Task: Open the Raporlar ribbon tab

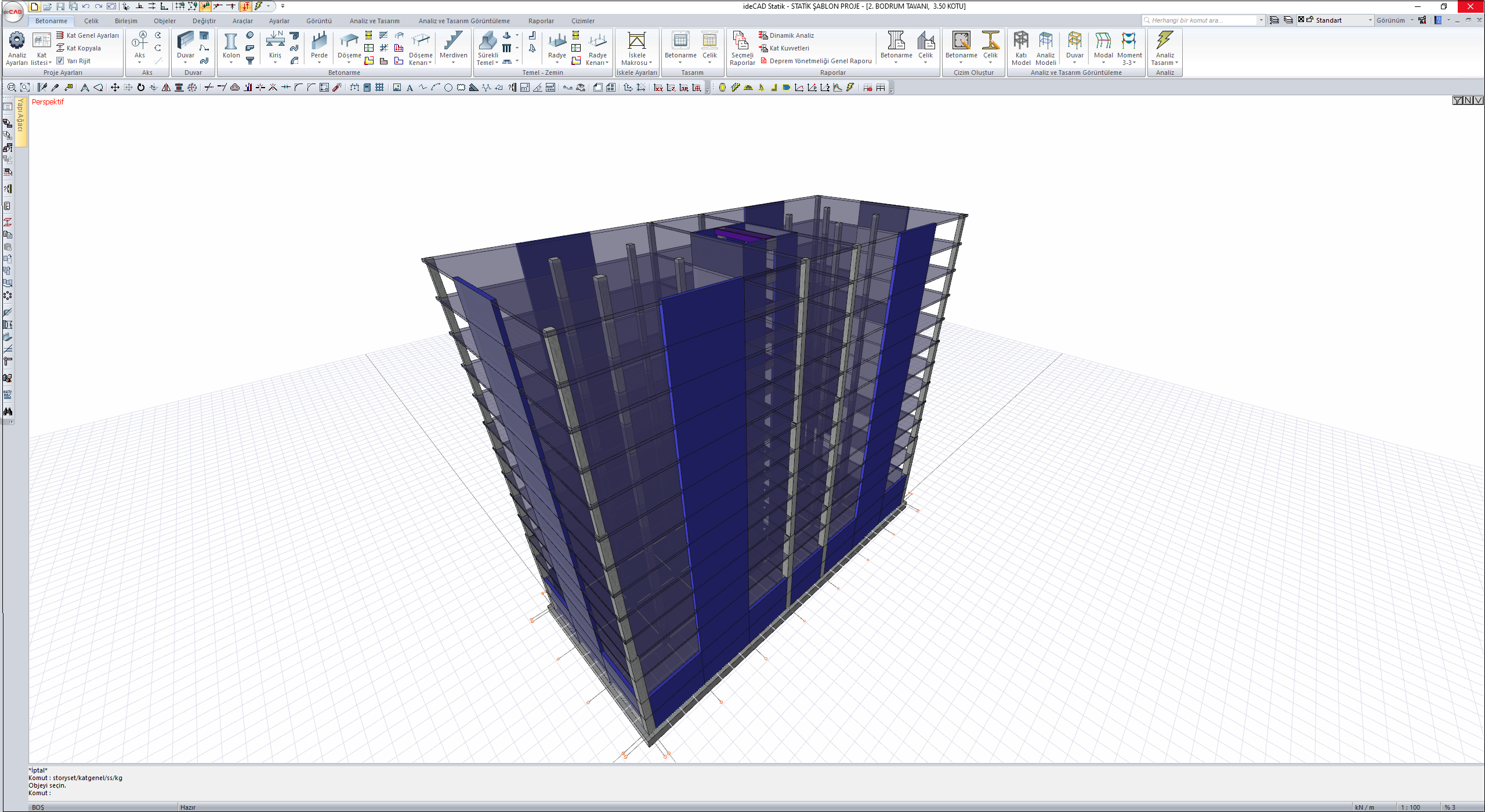Action: point(541,21)
